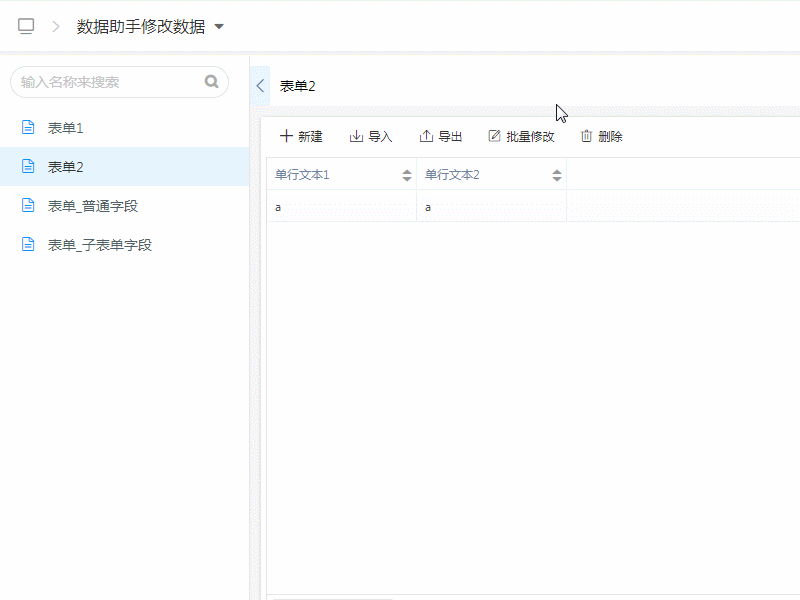
Task: Select 表单1 in the sidebar
Action: 66,128
